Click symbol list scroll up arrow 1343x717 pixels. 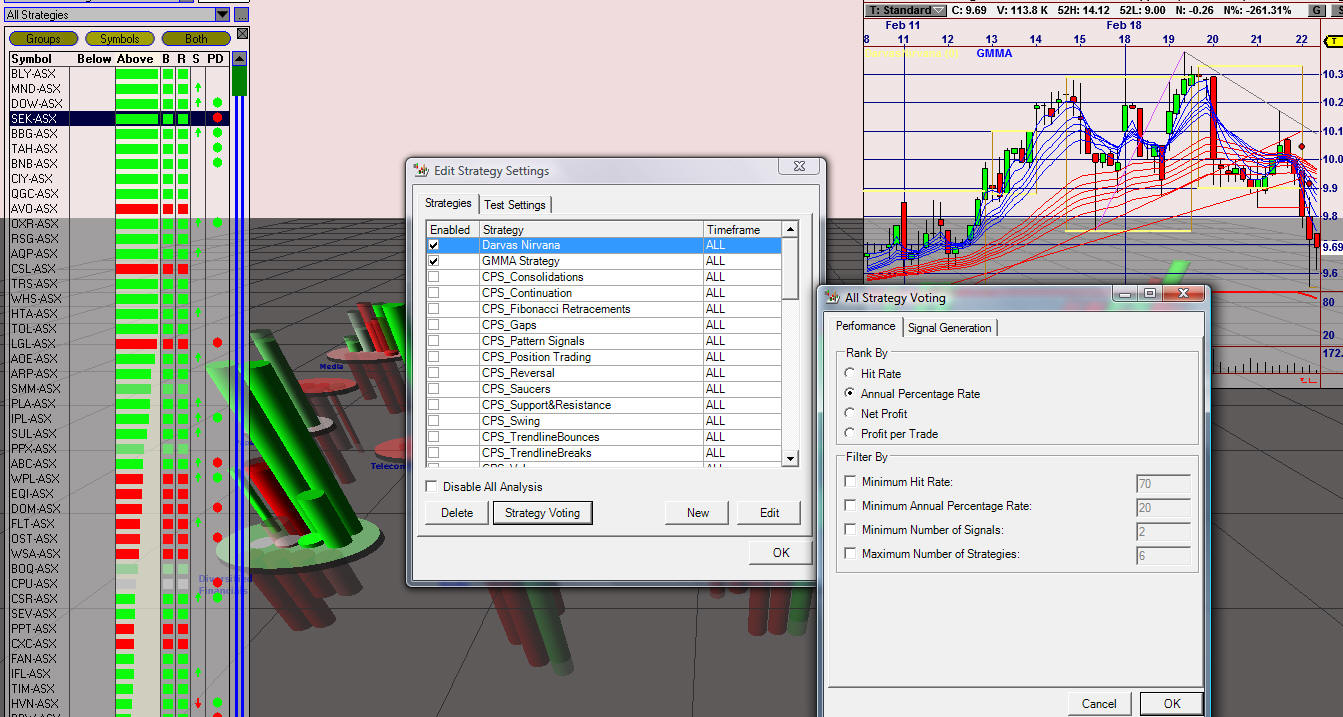(239, 59)
